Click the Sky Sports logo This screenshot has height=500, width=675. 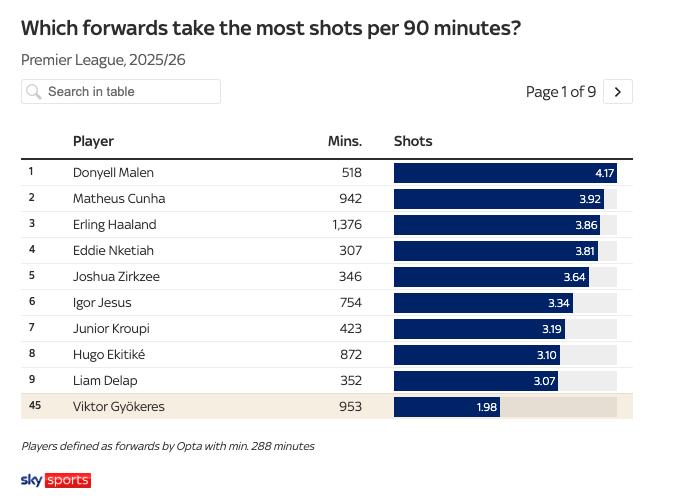(x=55, y=480)
